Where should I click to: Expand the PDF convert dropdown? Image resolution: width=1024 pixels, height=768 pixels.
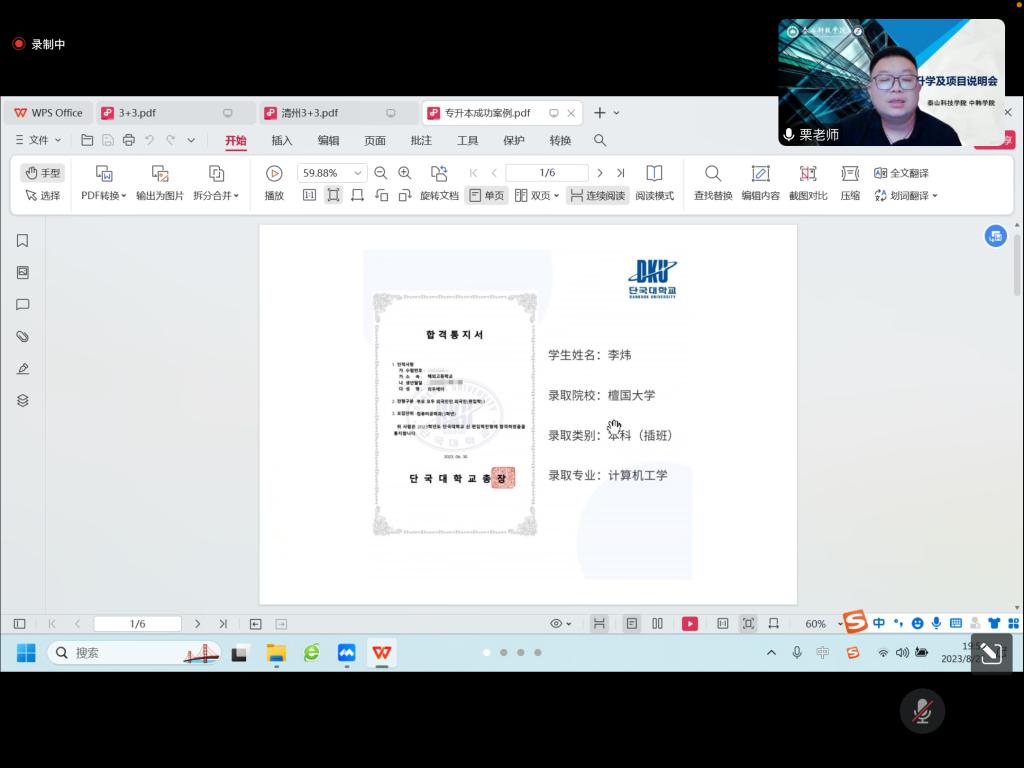click(104, 196)
